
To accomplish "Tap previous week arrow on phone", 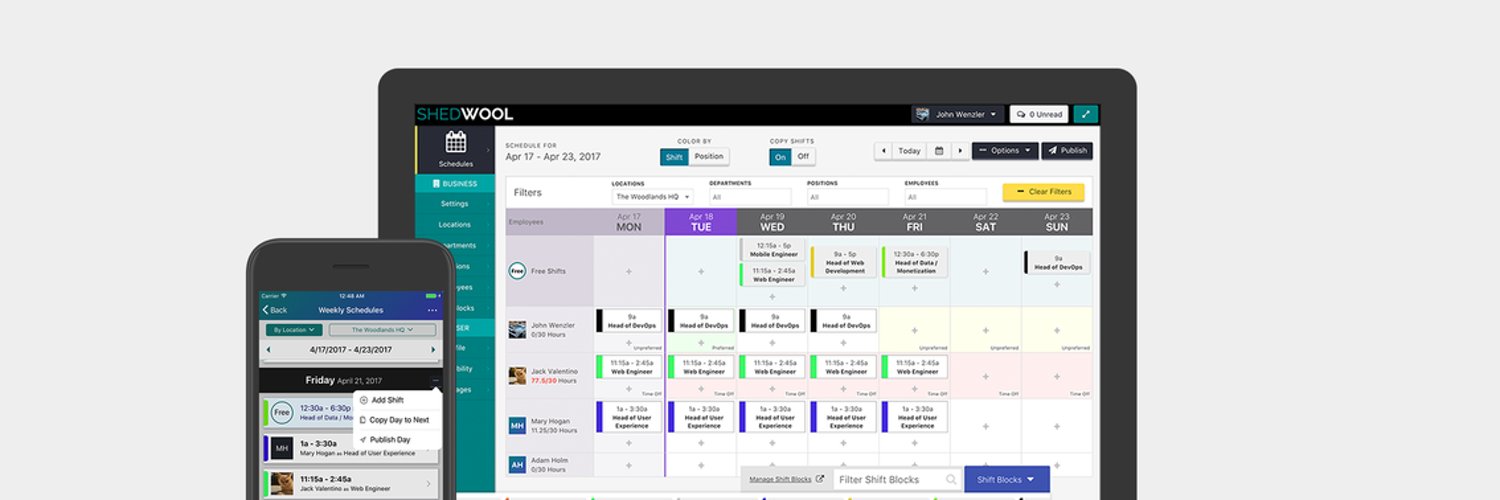I will click(268, 350).
